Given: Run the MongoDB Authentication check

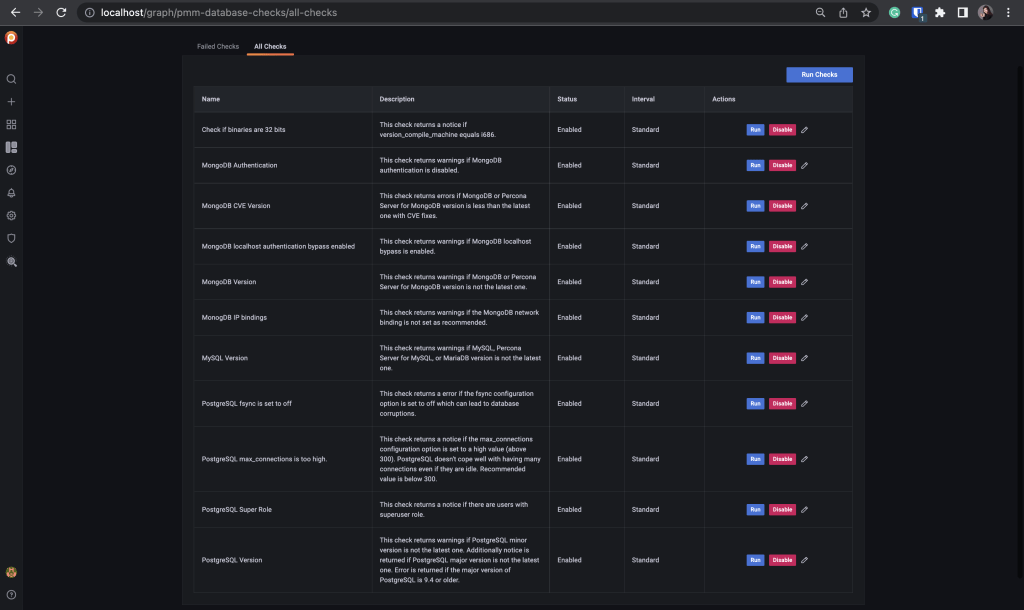Looking at the screenshot, I should point(755,165).
